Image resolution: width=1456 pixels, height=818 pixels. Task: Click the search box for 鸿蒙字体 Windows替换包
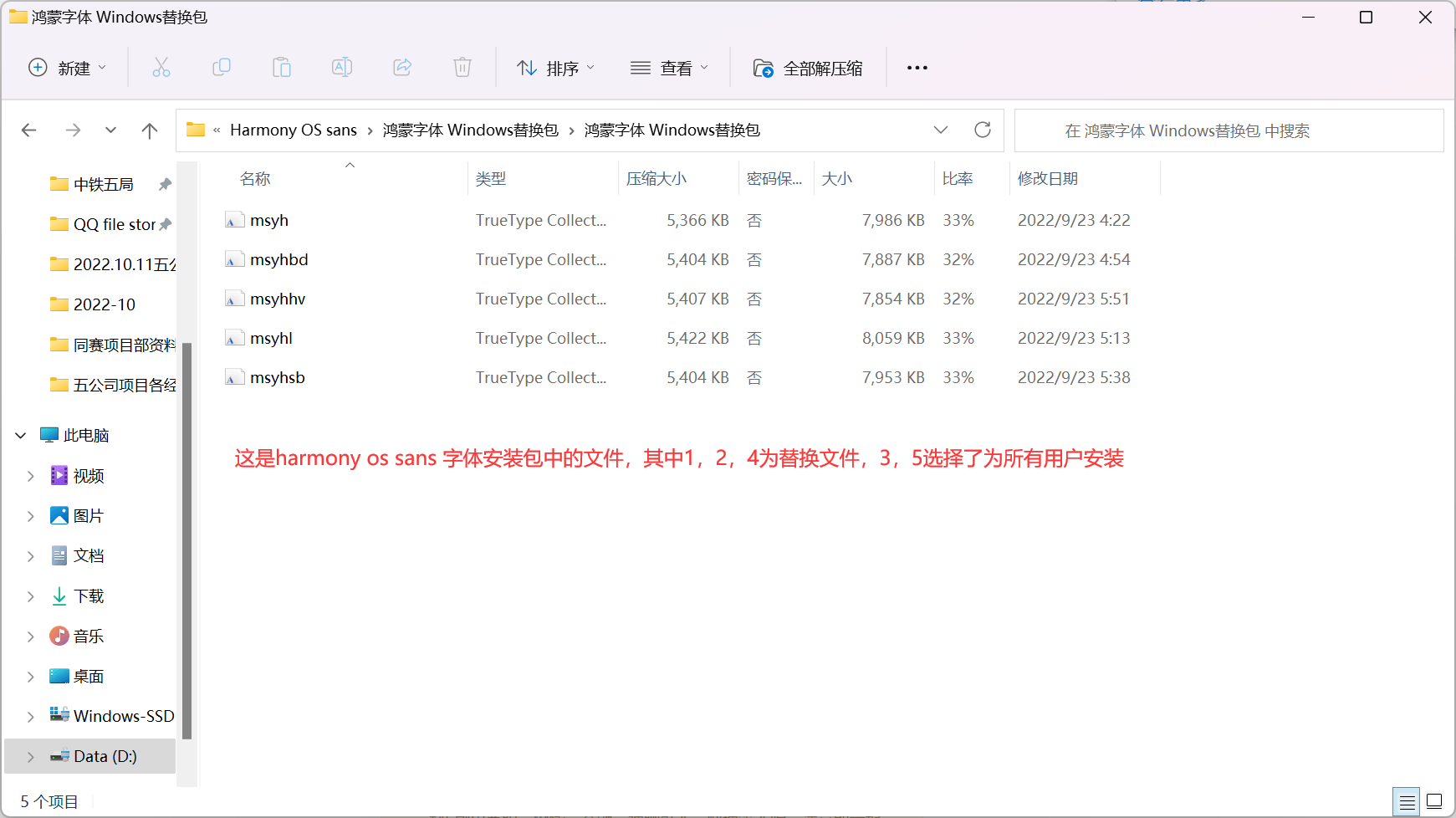click(1229, 130)
